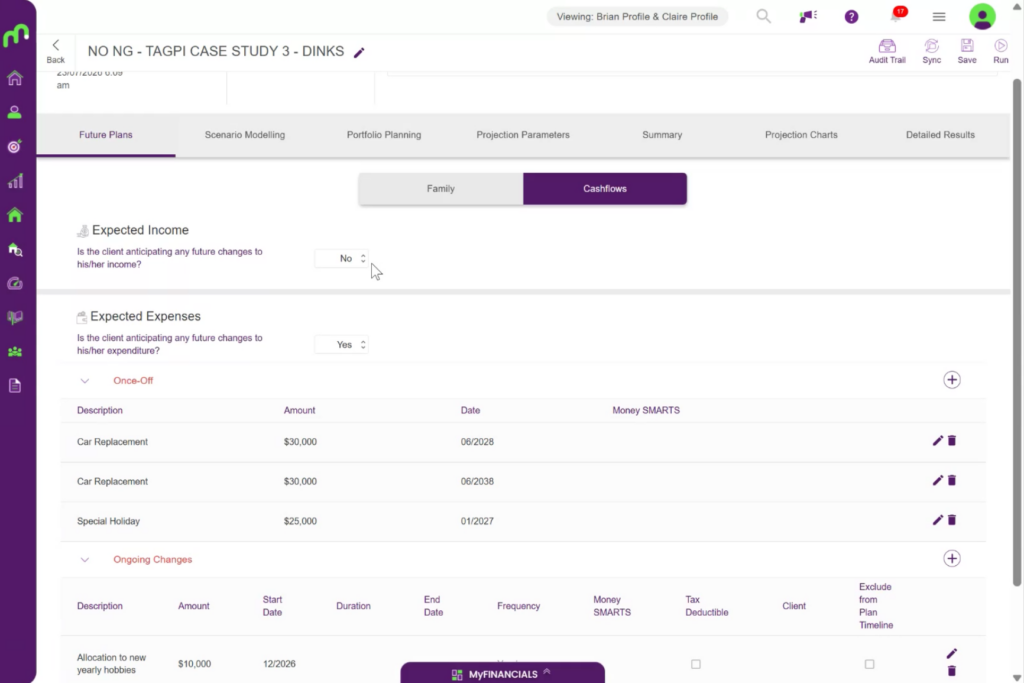Screen dimensions: 1024x683
Task: Delete the Car Replacement 06/2038 row
Action: pos(952,481)
